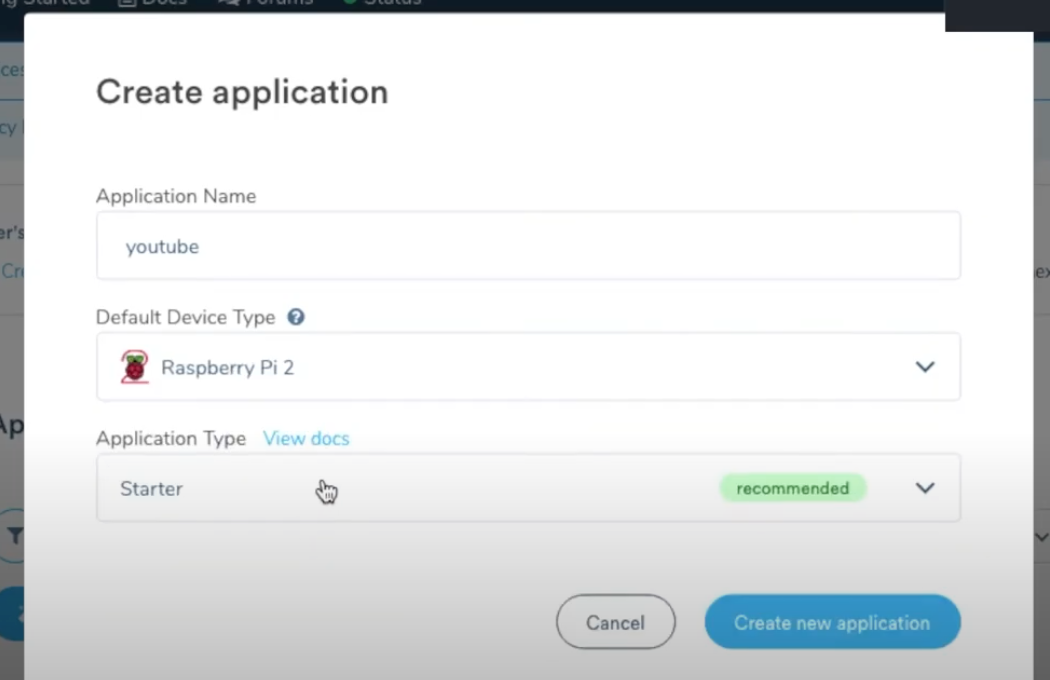
Task: Click the green Status indicator dot
Action: pos(350,3)
